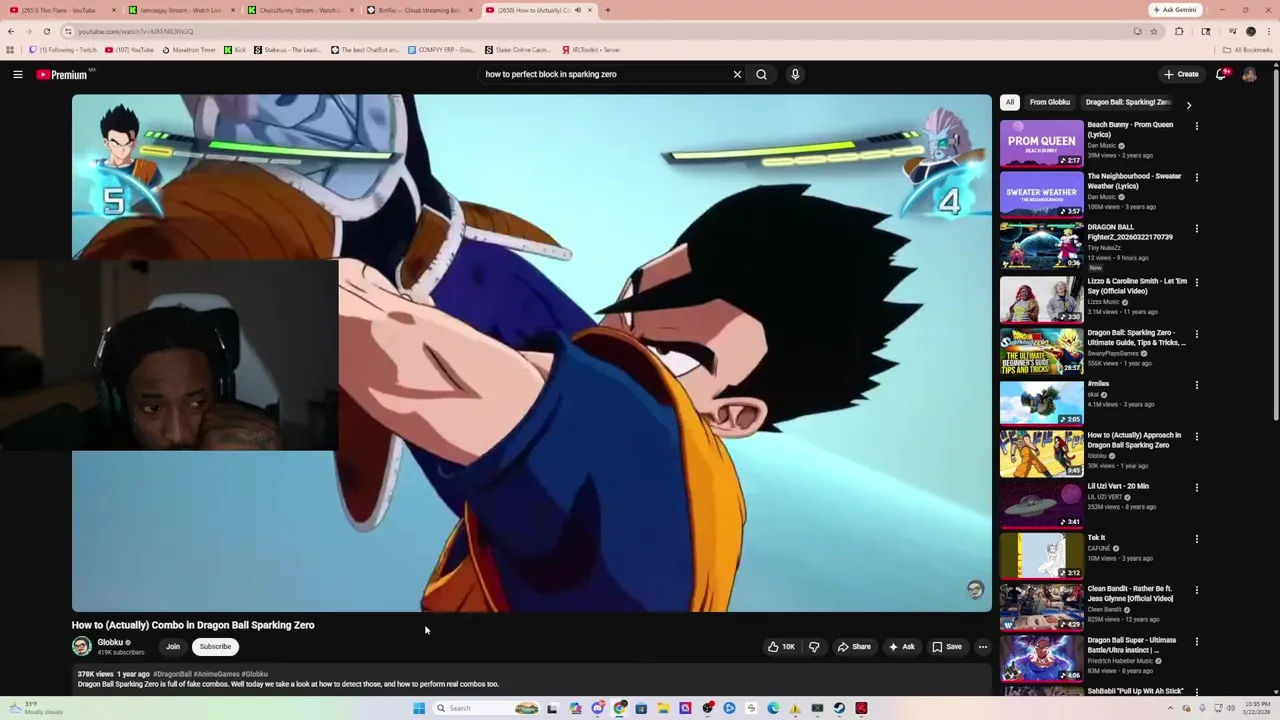Open How to (Actually) Approach thumbnail
Viewport: 1280px width, 720px height.
[1041, 453]
